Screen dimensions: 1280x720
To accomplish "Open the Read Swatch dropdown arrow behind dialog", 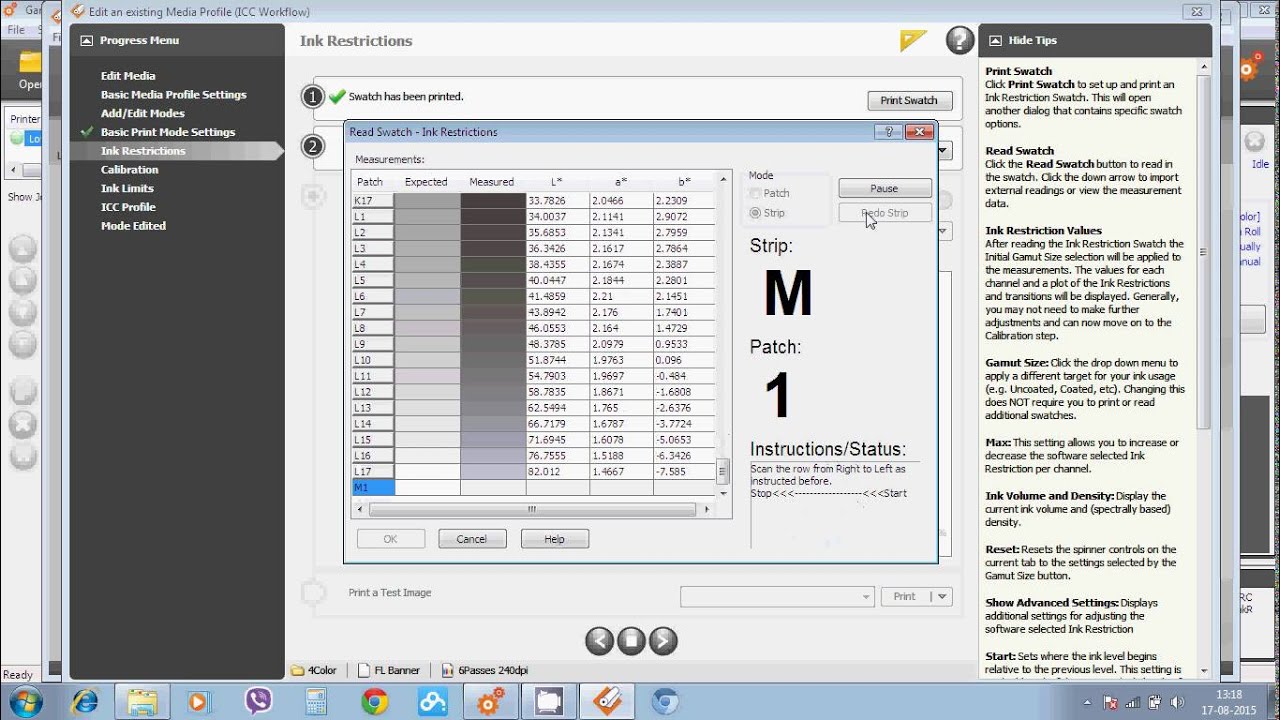I will click(944, 151).
